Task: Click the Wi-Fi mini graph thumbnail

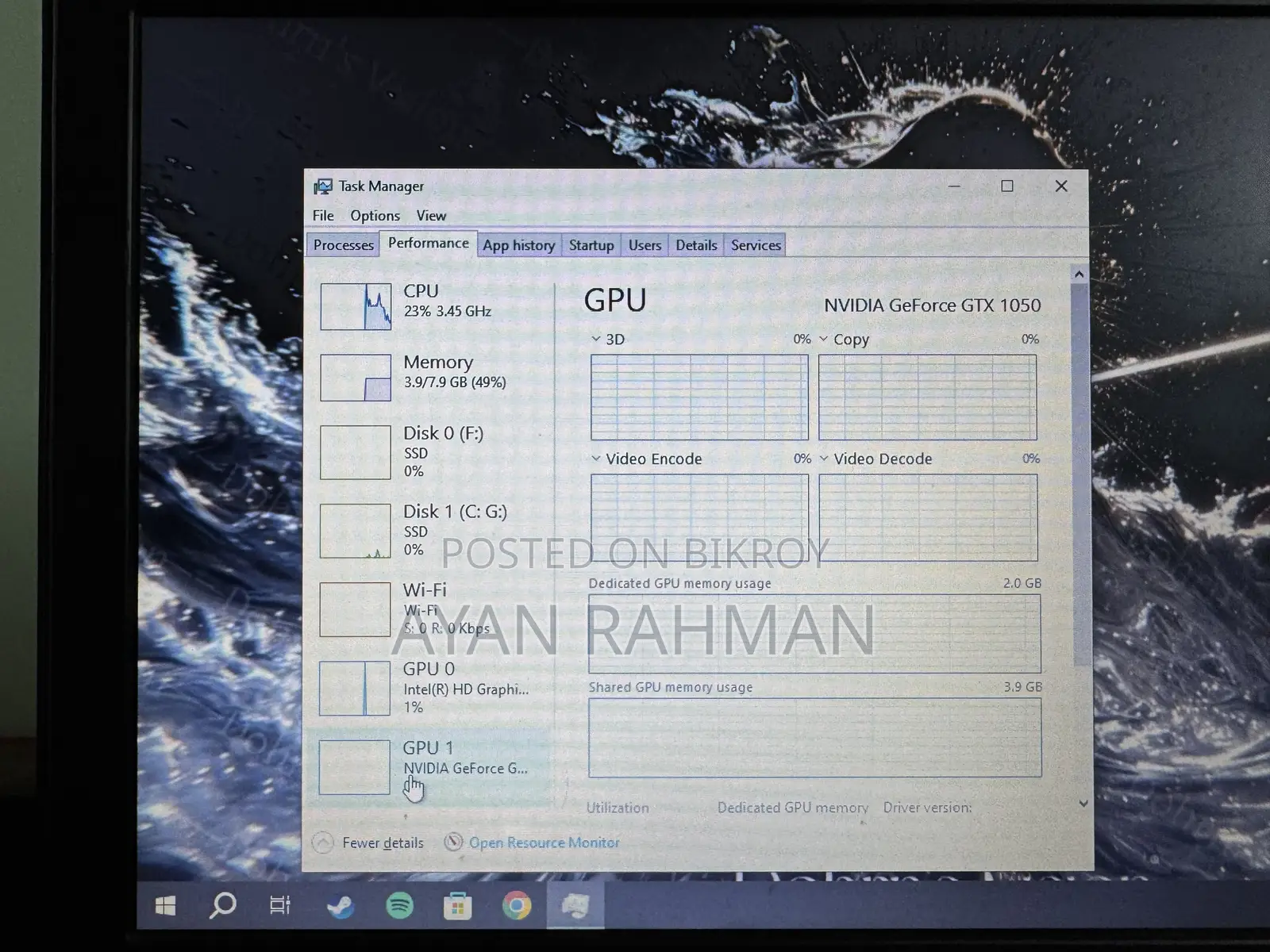Action: click(355, 609)
